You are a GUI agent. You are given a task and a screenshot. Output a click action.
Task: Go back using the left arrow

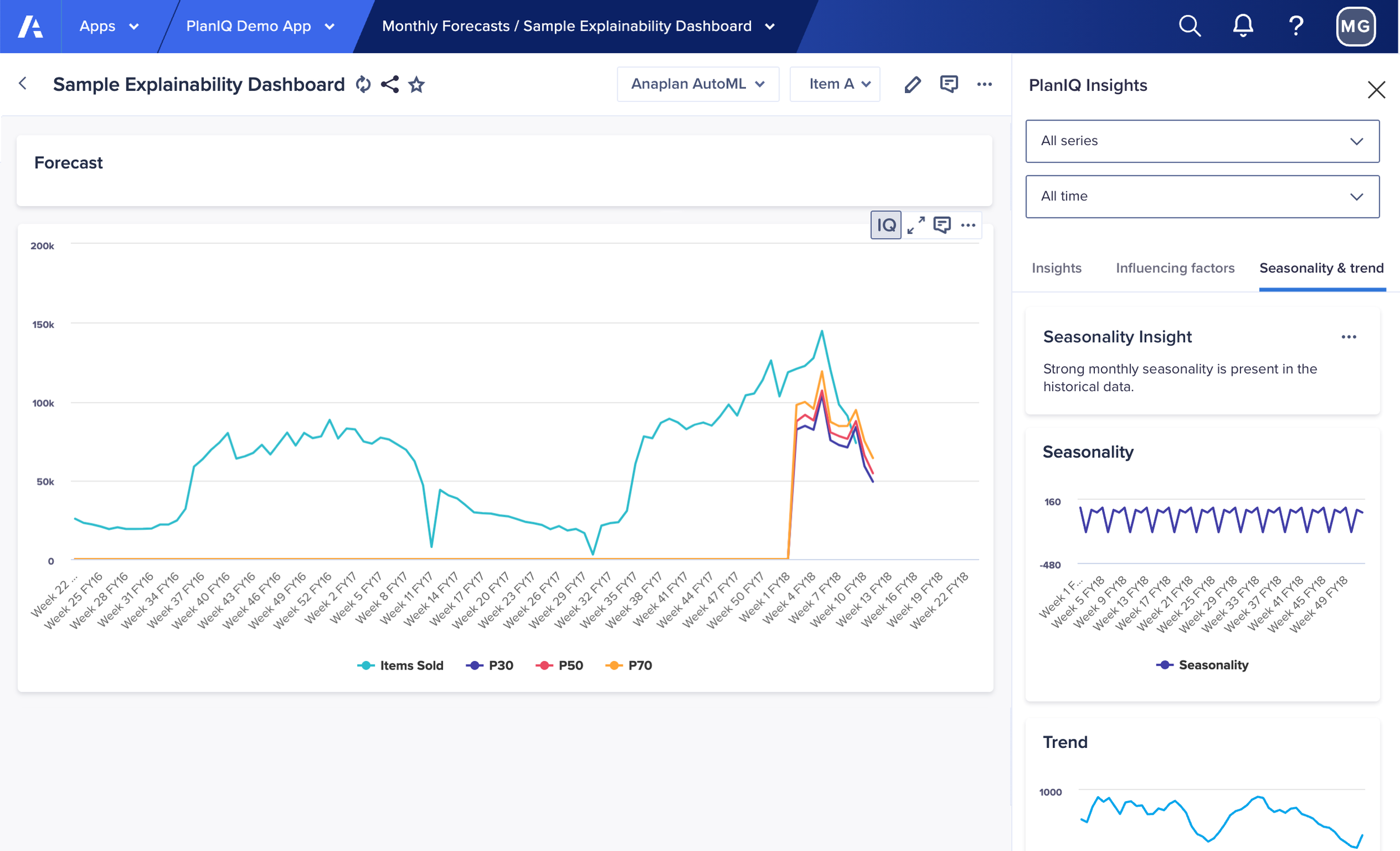pos(23,83)
